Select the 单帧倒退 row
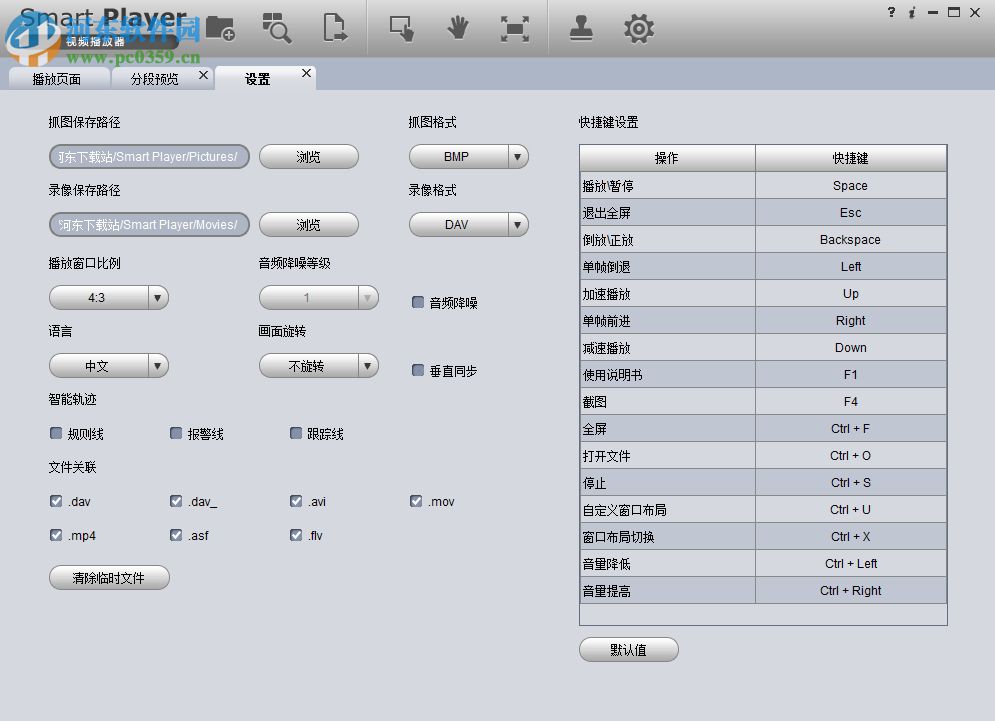The height and width of the screenshot is (721, 995). point(763,267)
